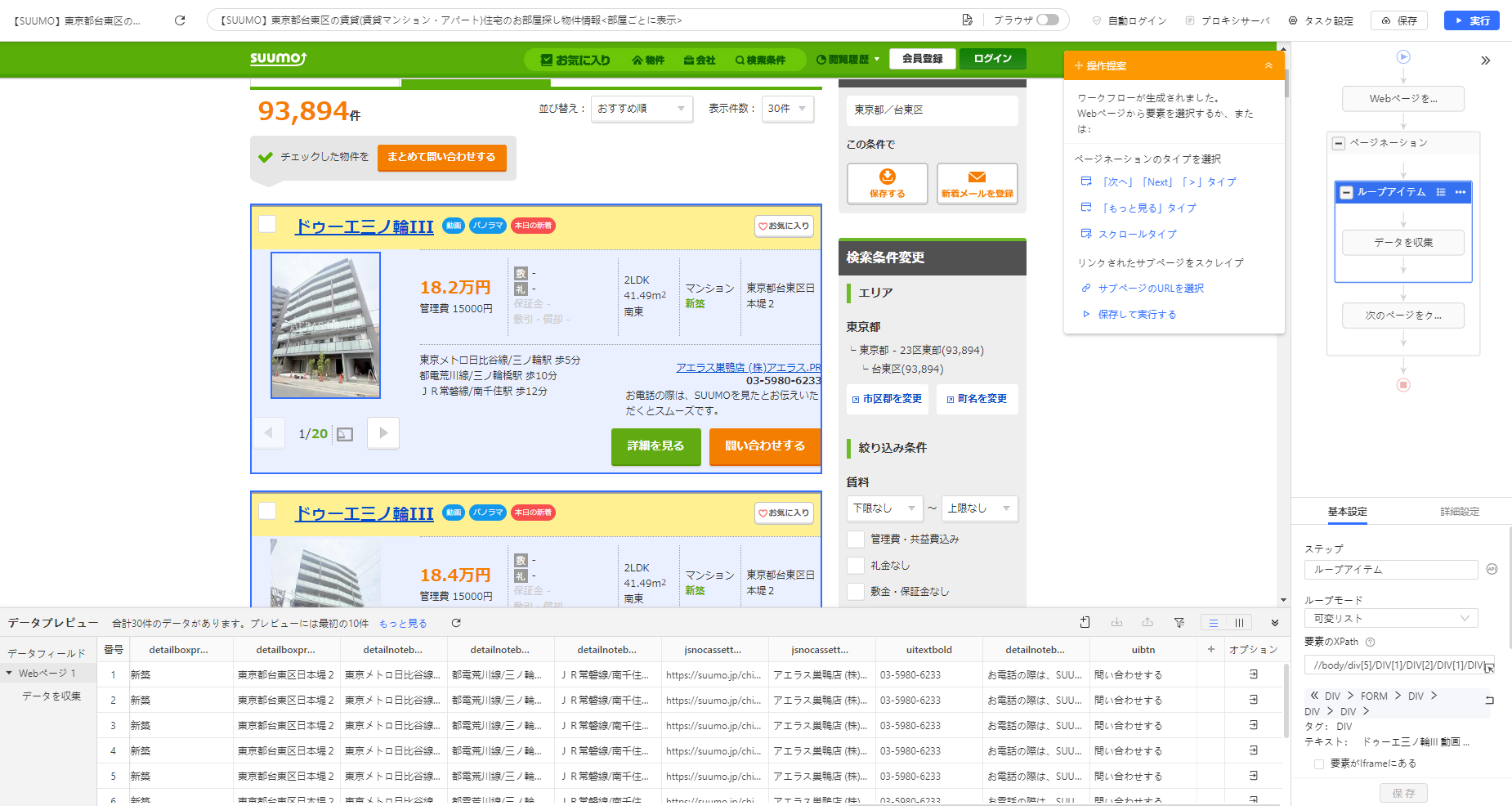This screenshot has width=1512, height=806.
Task: Collapse the 操作提案 tips panel
Action: tap(1268, 65)
